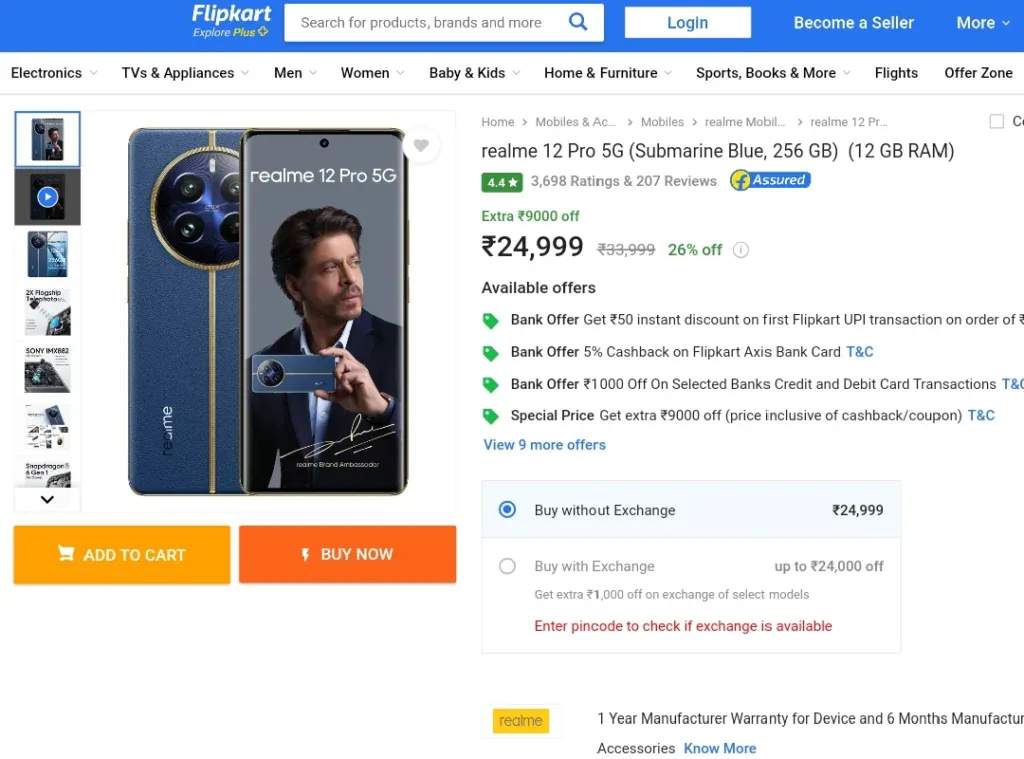
Task: Play the product video thumbnail
Action: click(48, 197)
